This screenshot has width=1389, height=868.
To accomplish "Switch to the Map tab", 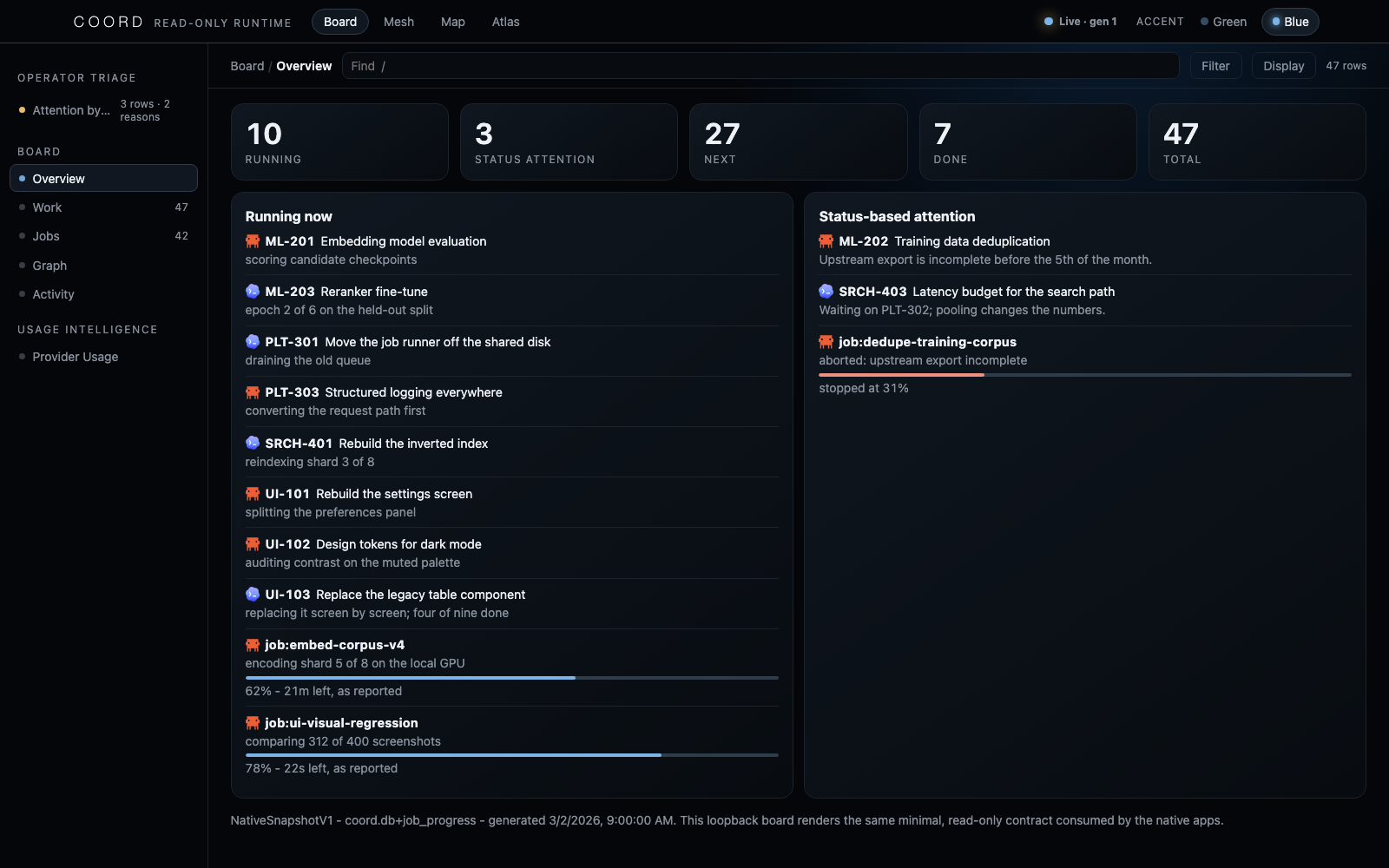I will tap(453, 22).
